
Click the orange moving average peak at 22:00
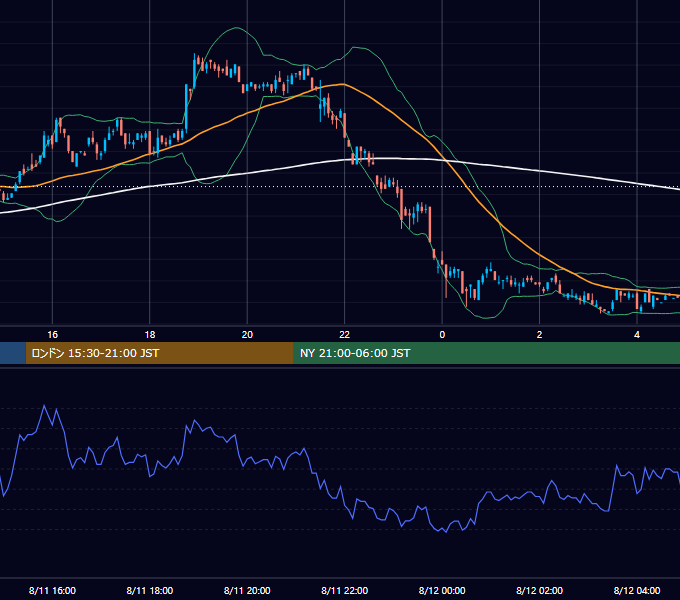click(343, 84)
